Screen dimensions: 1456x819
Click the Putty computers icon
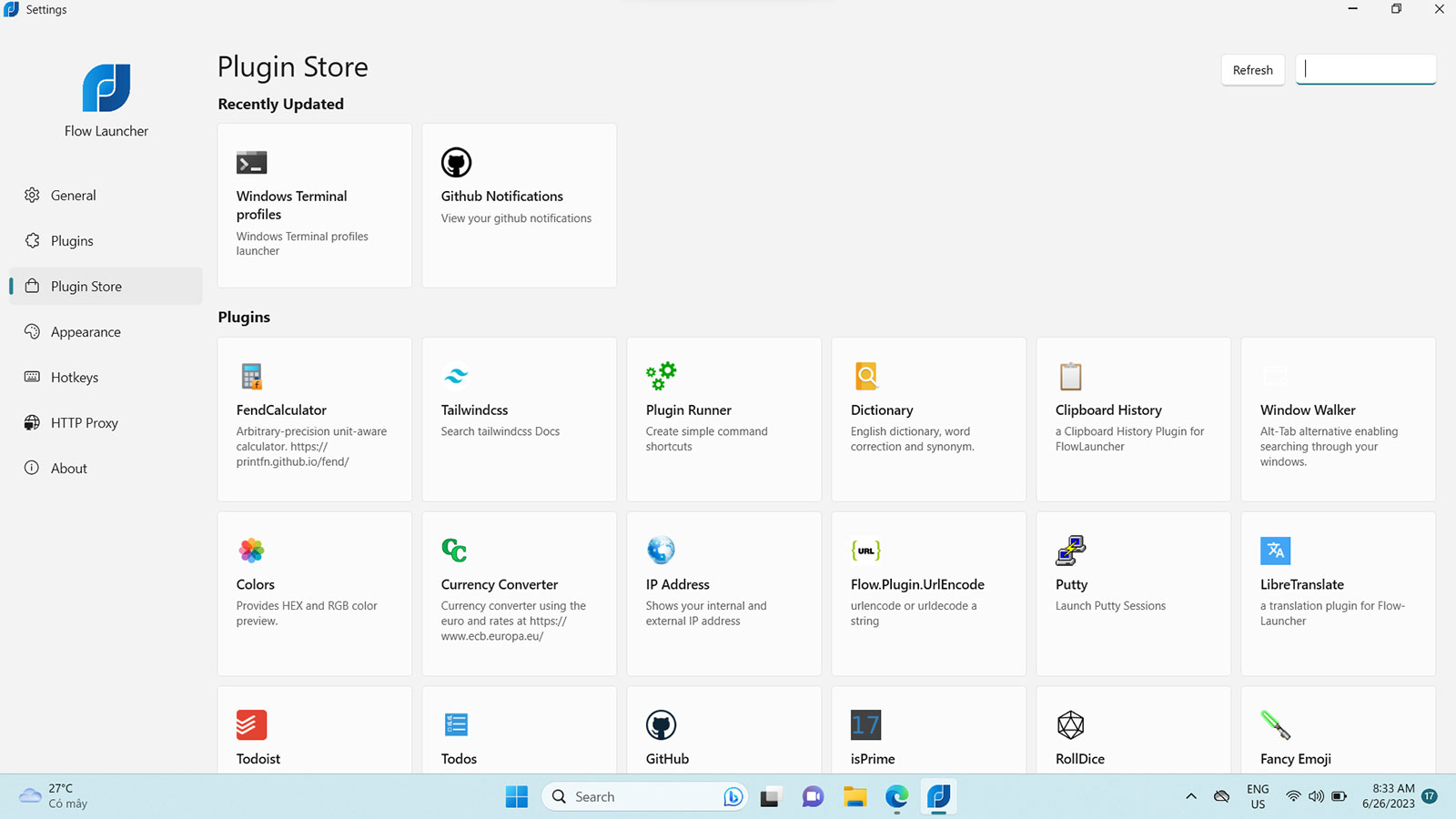[x=1071, y=551]
